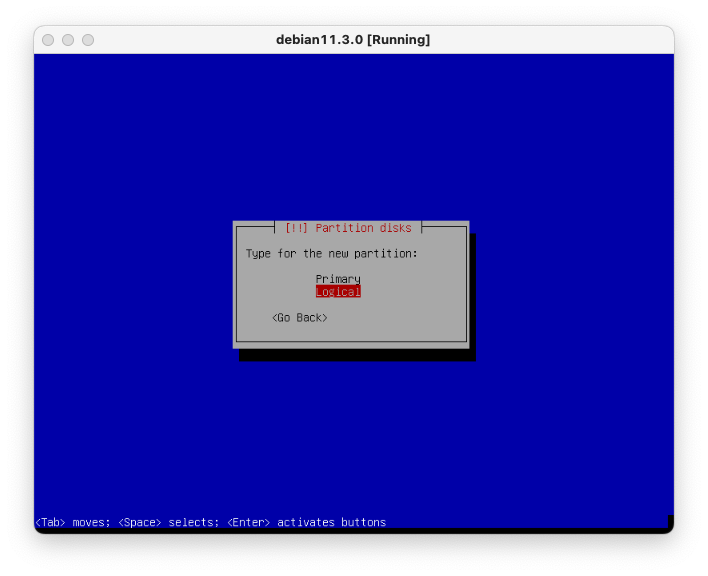This screenshot has height=576, width=708.
Task: Select the Primary partition type
Action: (337, 279)
